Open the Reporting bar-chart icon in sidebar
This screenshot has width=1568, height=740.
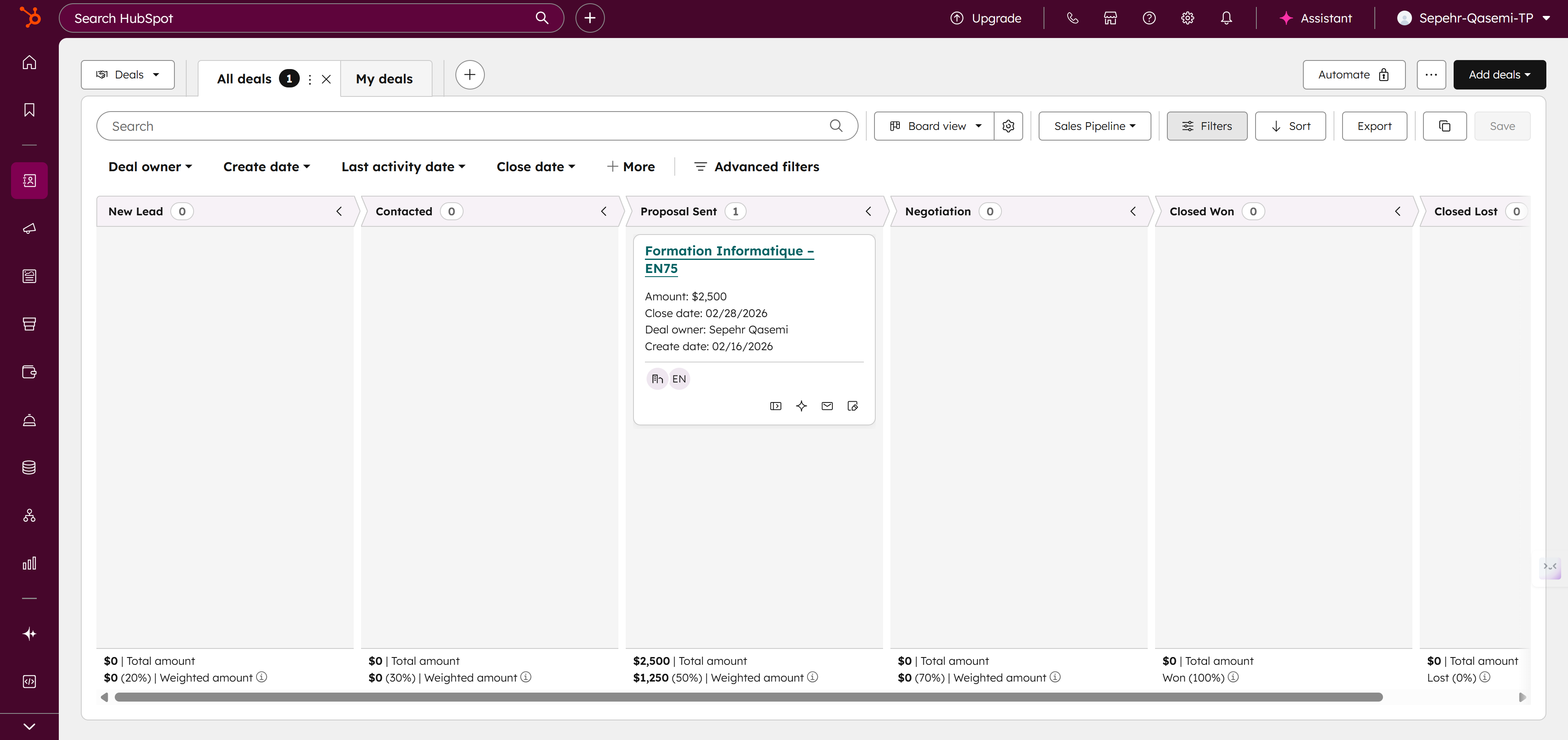coord(29,563)
